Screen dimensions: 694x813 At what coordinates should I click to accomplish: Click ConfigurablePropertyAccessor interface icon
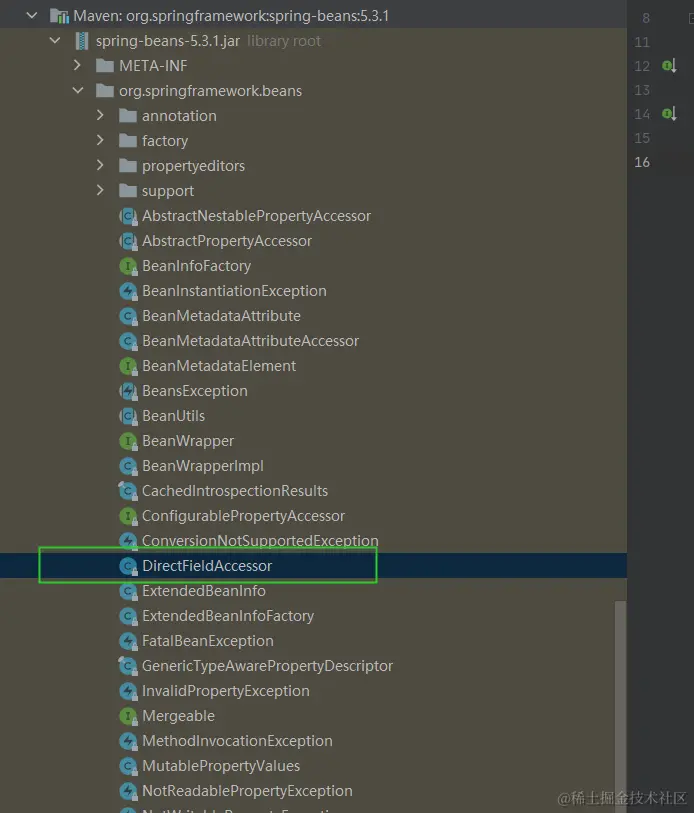[128, 516]
